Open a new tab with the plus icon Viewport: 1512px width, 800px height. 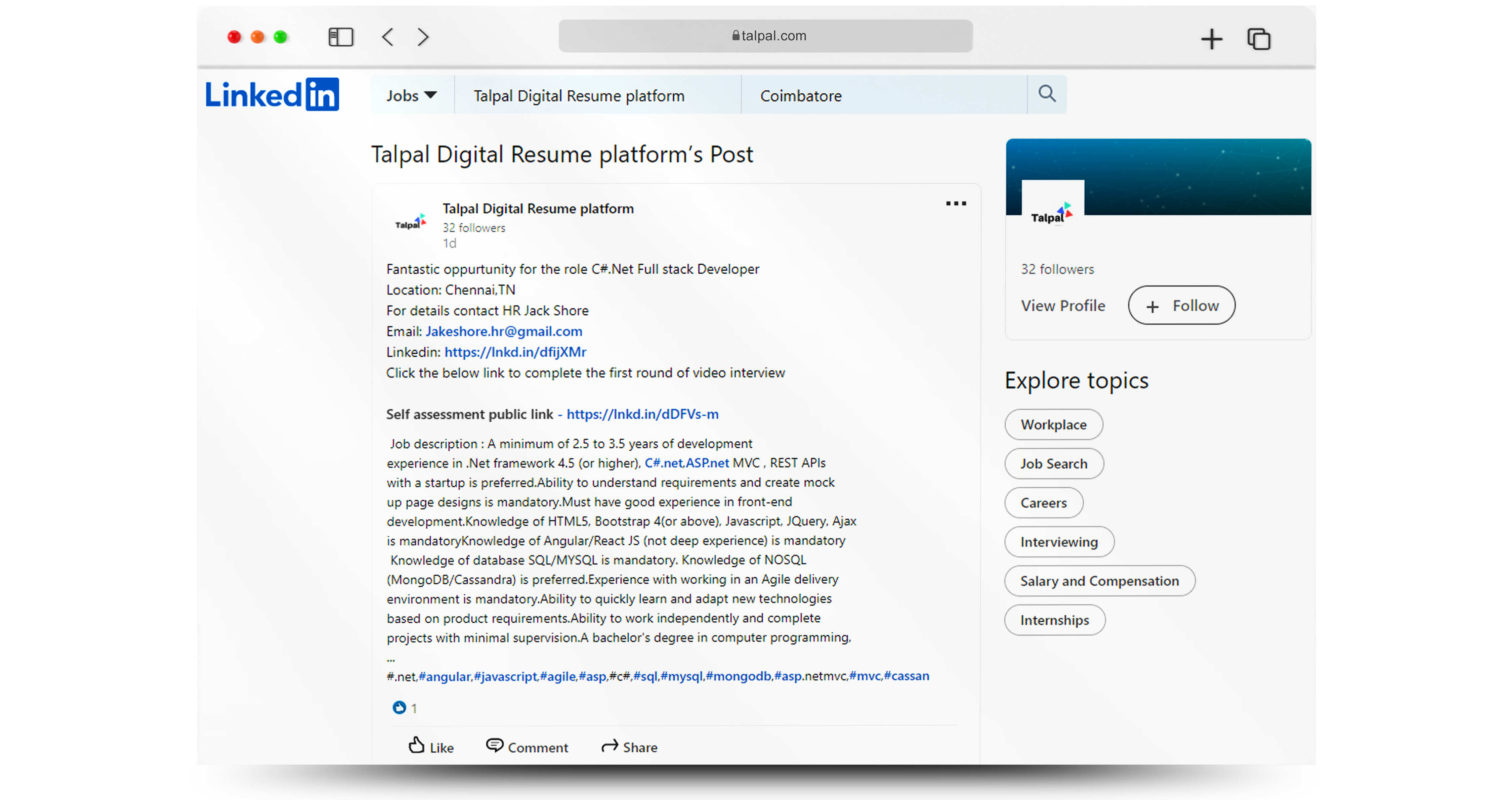(1211, 39)
